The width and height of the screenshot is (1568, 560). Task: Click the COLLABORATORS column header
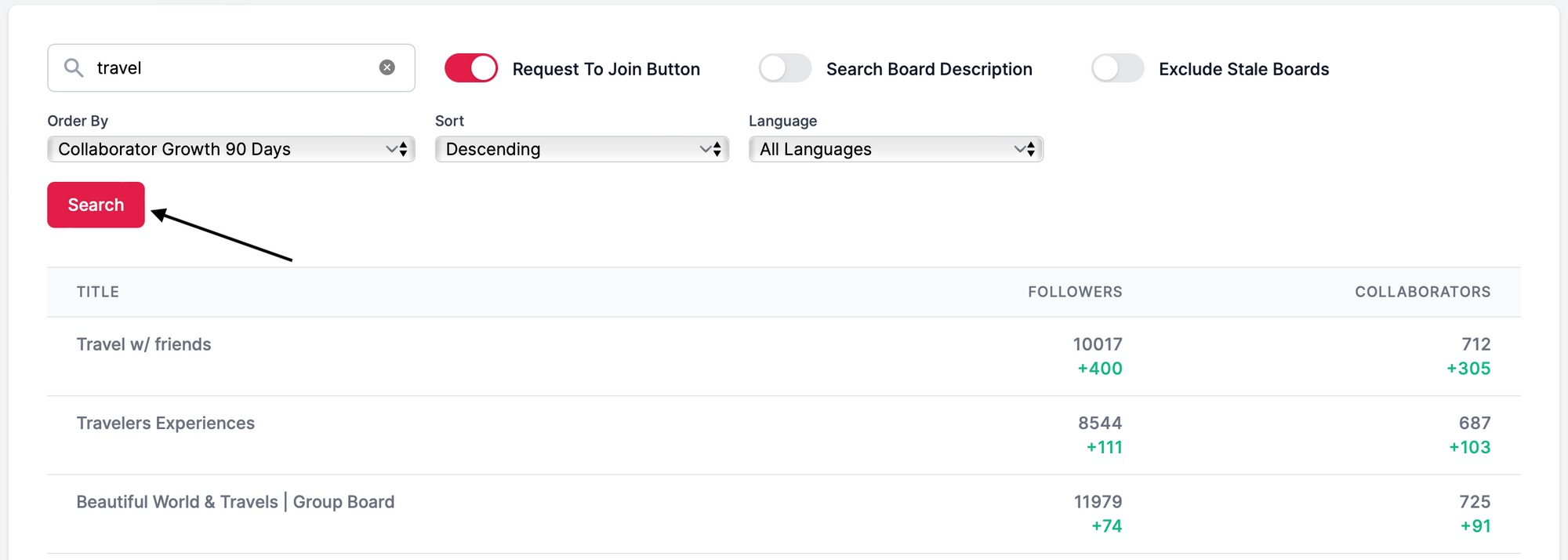[1422, 292]
